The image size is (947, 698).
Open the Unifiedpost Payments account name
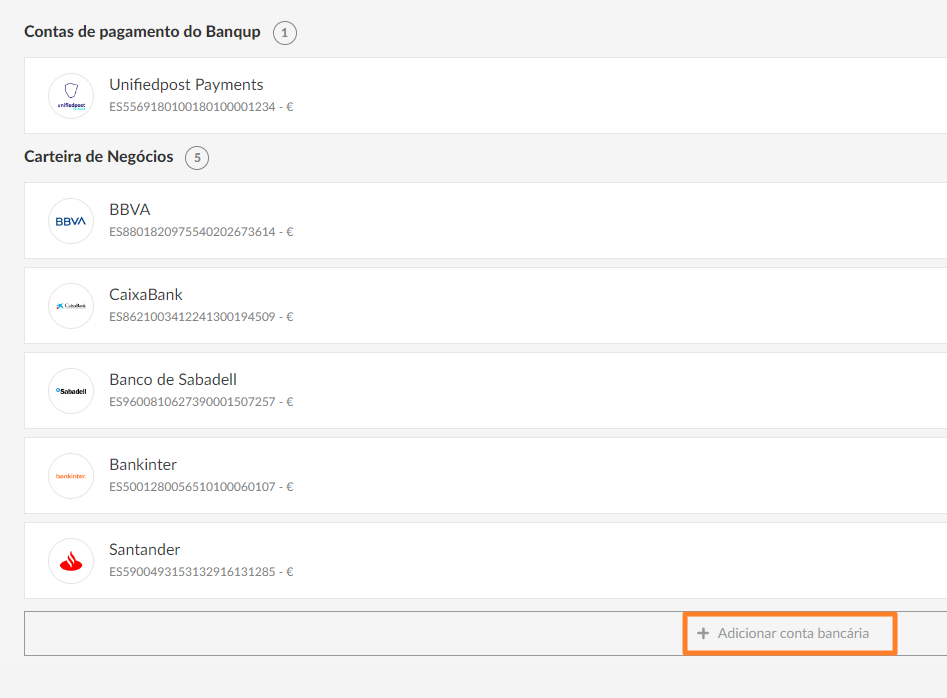coord(186,85)
